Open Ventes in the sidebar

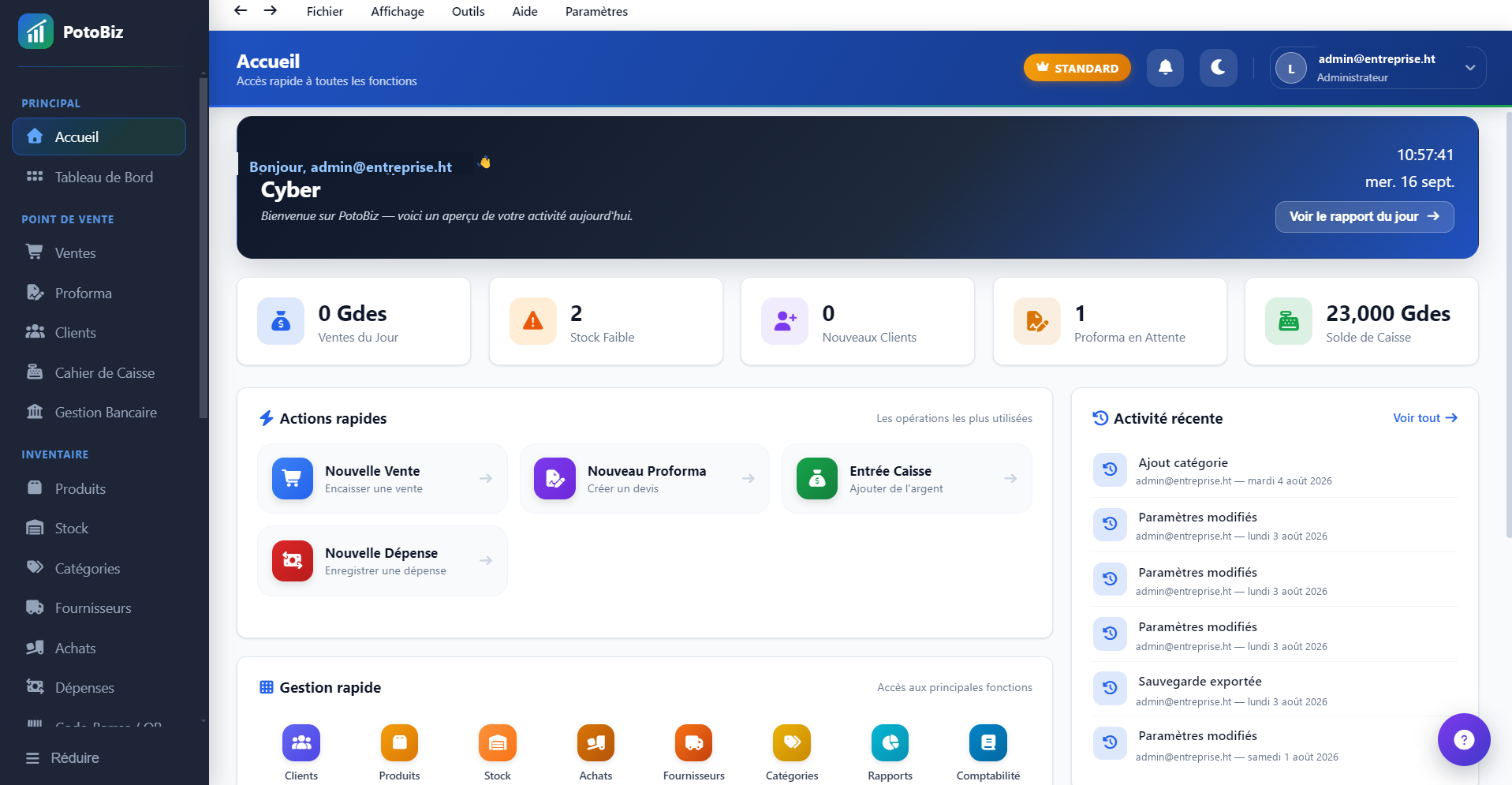pyautogui.click(x=99, y=253)
